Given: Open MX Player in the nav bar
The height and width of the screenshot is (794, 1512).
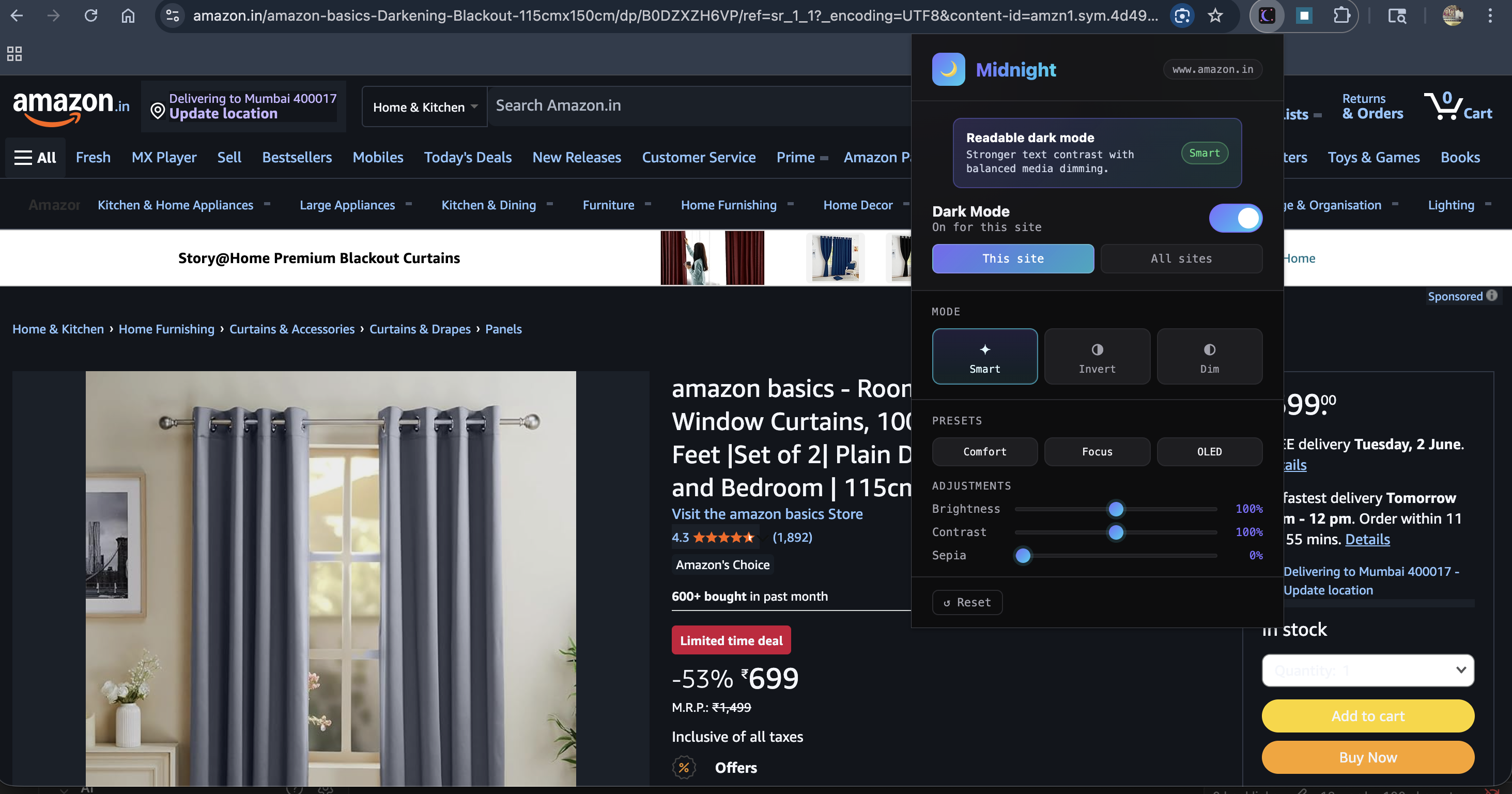Looking at the screenshot, I should pos(164,157).
